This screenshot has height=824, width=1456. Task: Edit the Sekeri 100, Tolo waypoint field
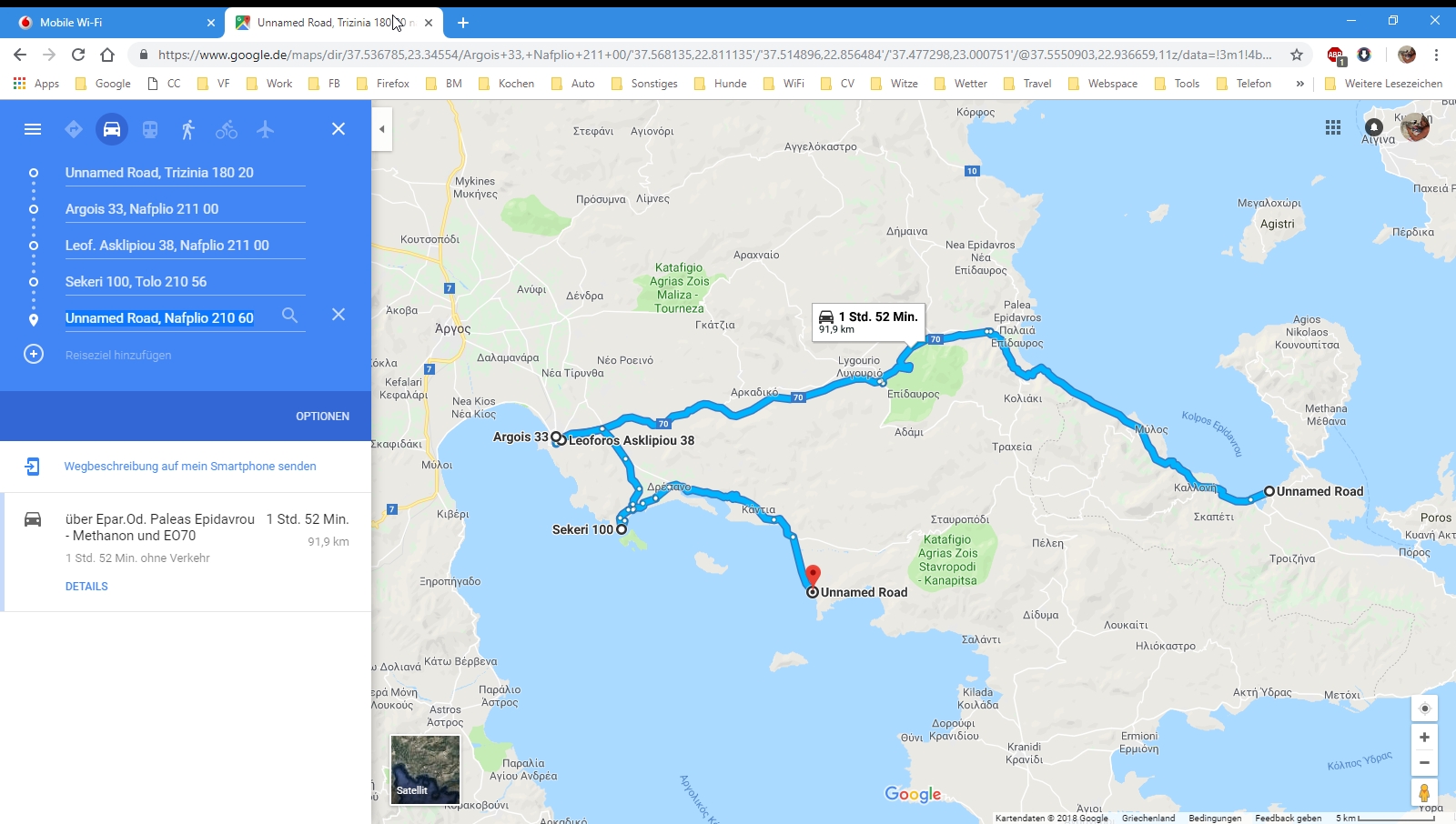[185, 281]
